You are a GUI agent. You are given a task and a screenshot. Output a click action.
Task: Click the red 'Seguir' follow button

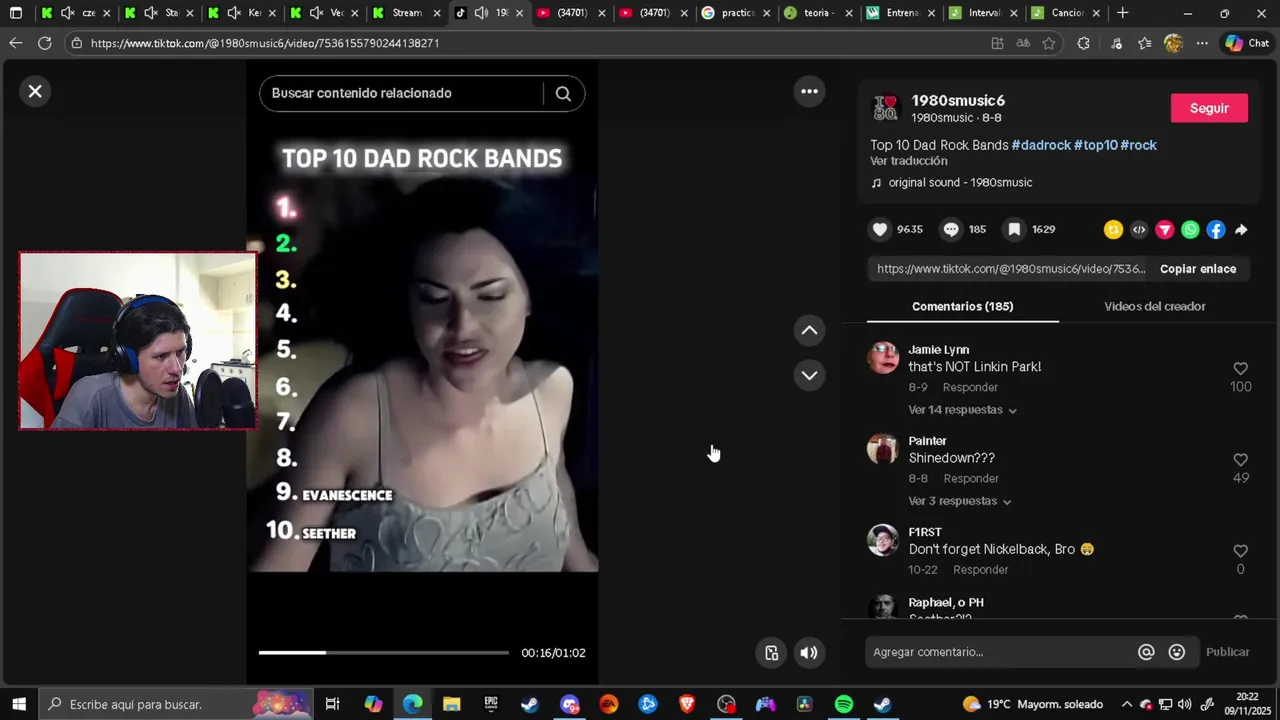point(1209,108)
